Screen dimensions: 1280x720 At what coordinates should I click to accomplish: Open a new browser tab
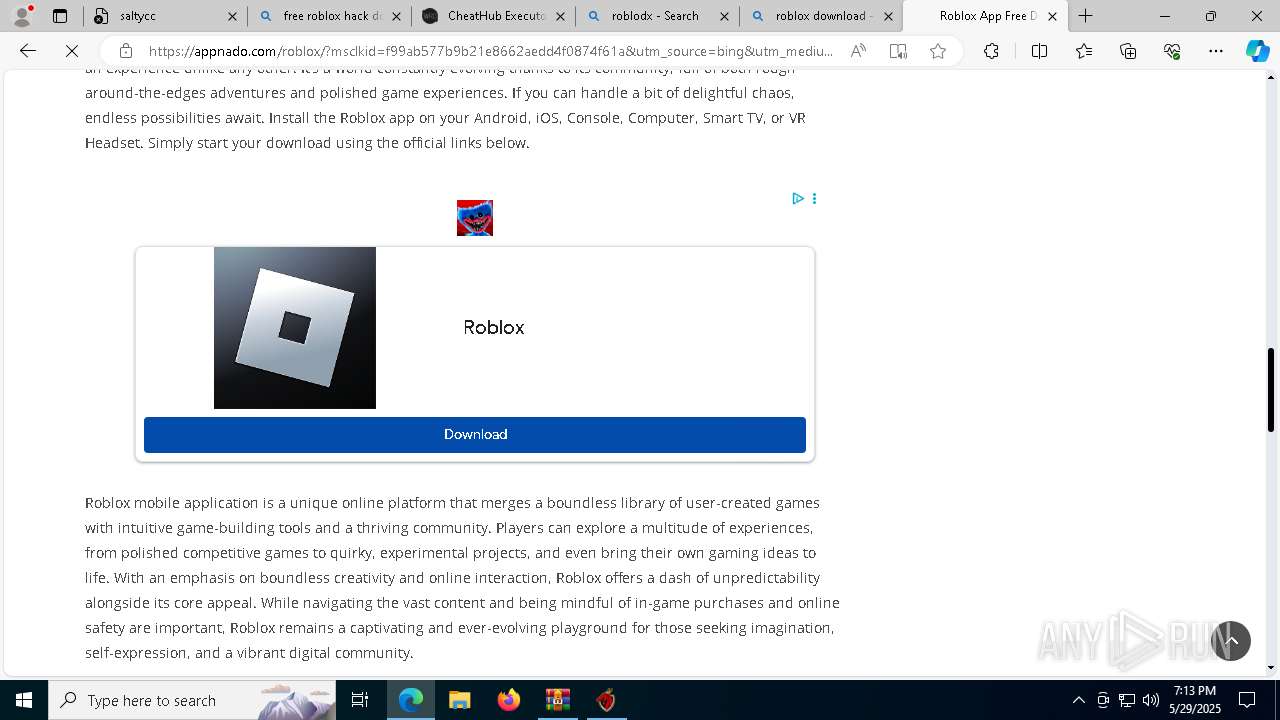point(1085,16)
